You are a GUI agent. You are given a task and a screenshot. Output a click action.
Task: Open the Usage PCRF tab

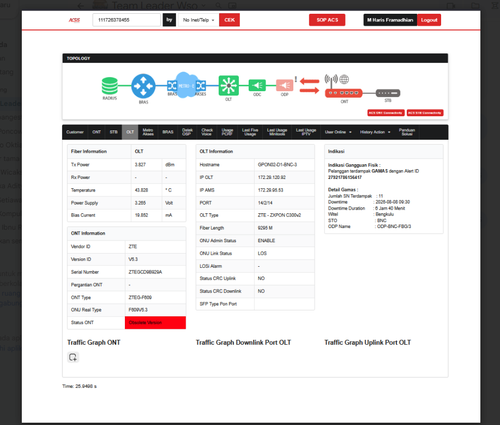point(227,132)
